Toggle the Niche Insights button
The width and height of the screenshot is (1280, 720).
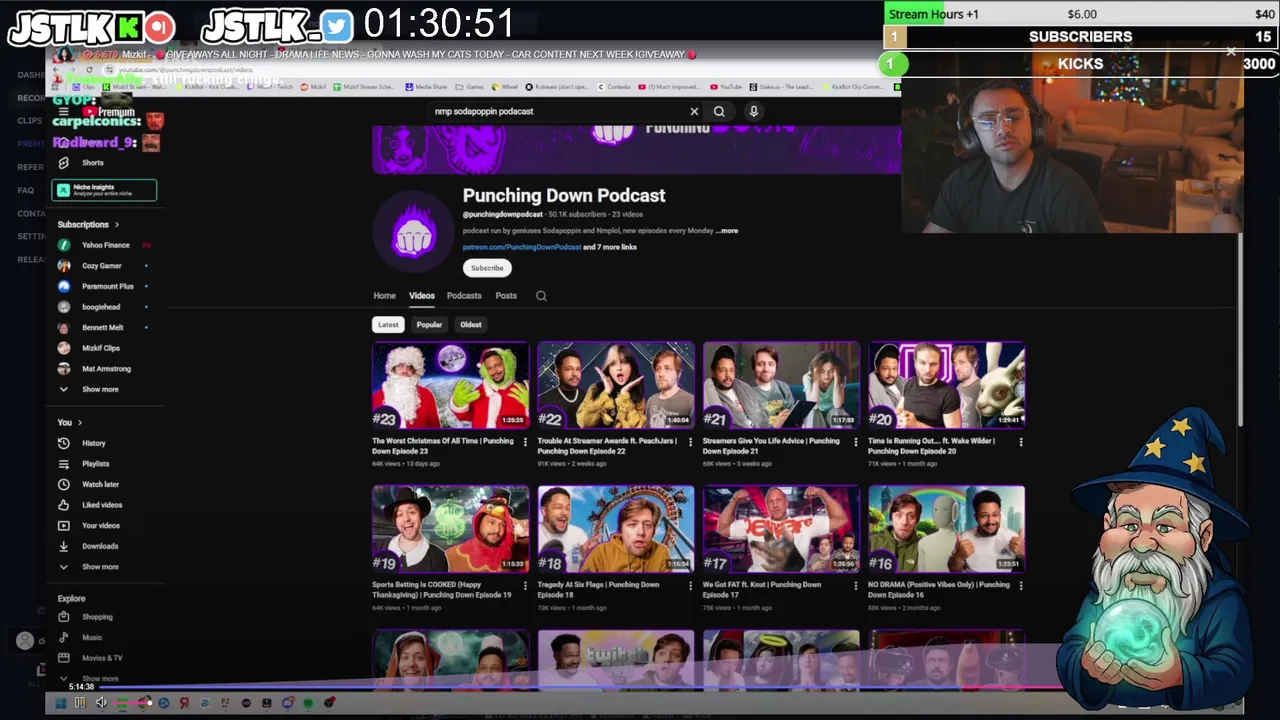pos(104,190)
